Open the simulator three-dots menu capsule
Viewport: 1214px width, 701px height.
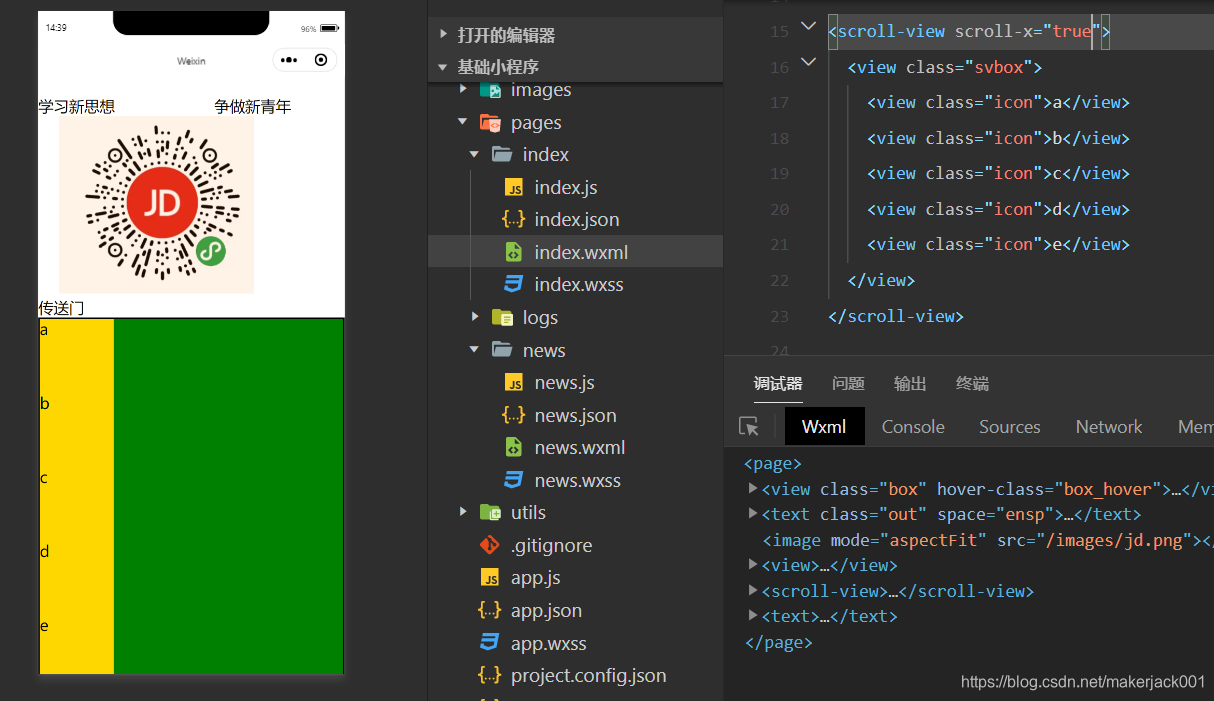click(289, 60)
